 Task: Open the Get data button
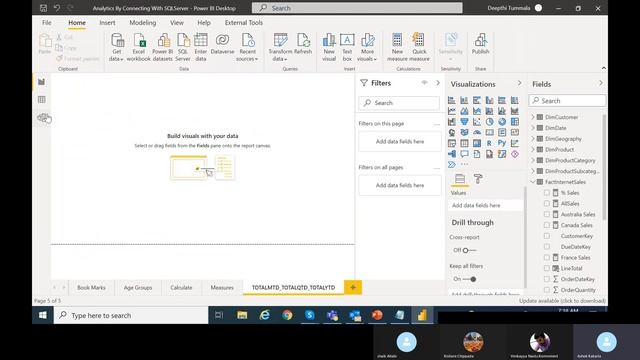[117, 47]
